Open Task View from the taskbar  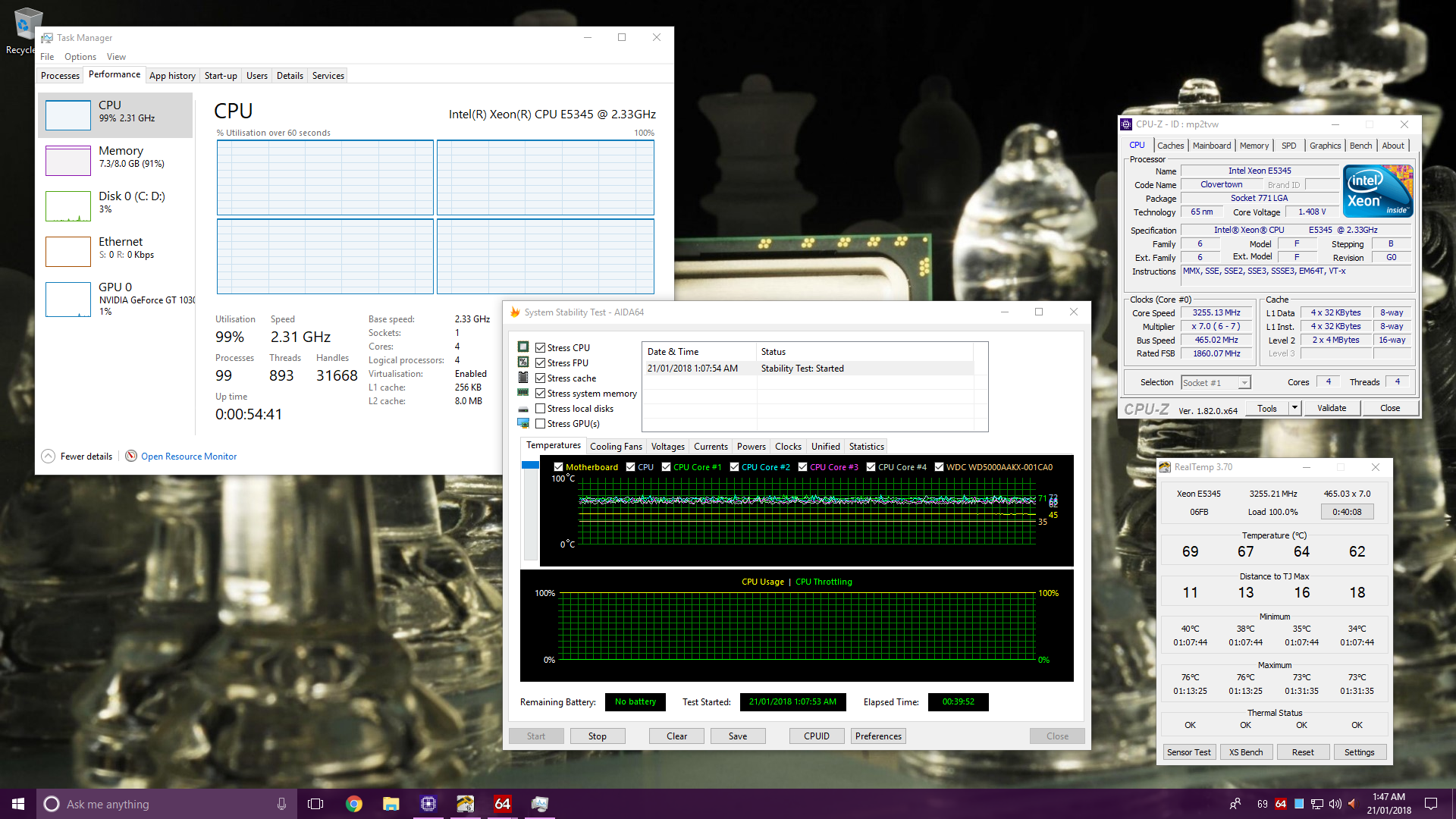(x=315, y=804)
